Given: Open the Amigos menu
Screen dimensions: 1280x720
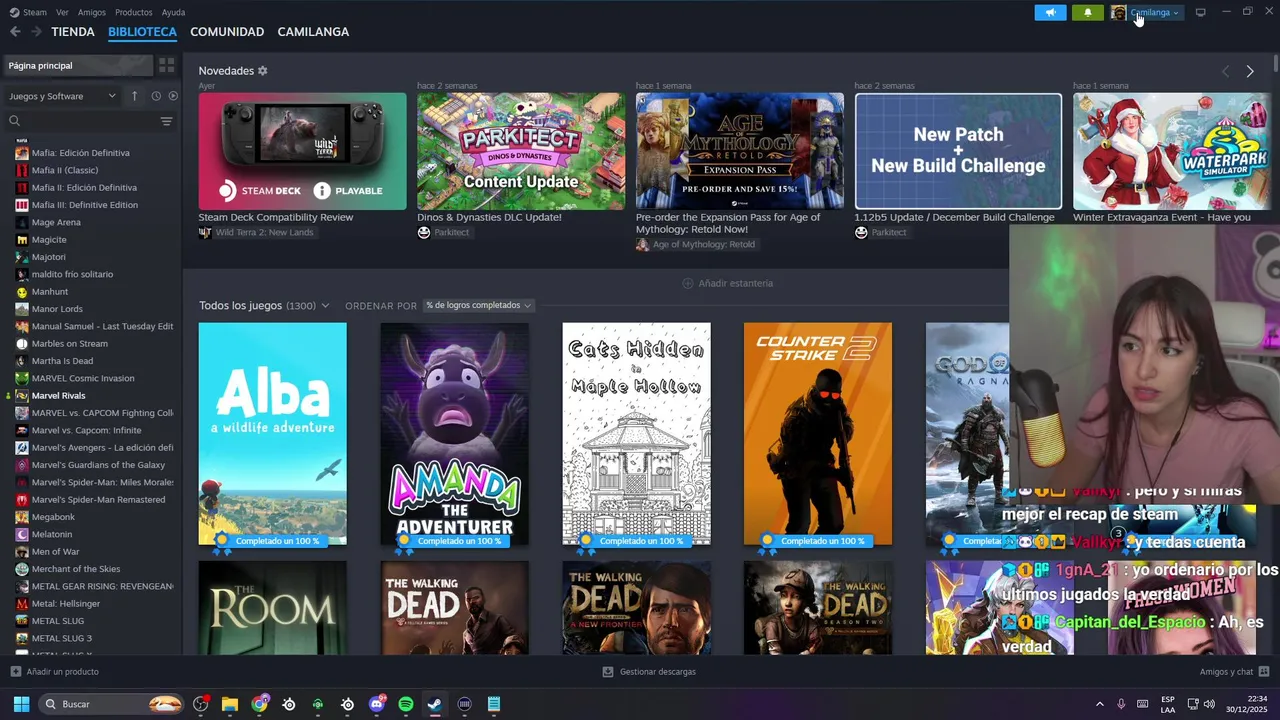Looking at the screenshot, I should coord(92,12).
